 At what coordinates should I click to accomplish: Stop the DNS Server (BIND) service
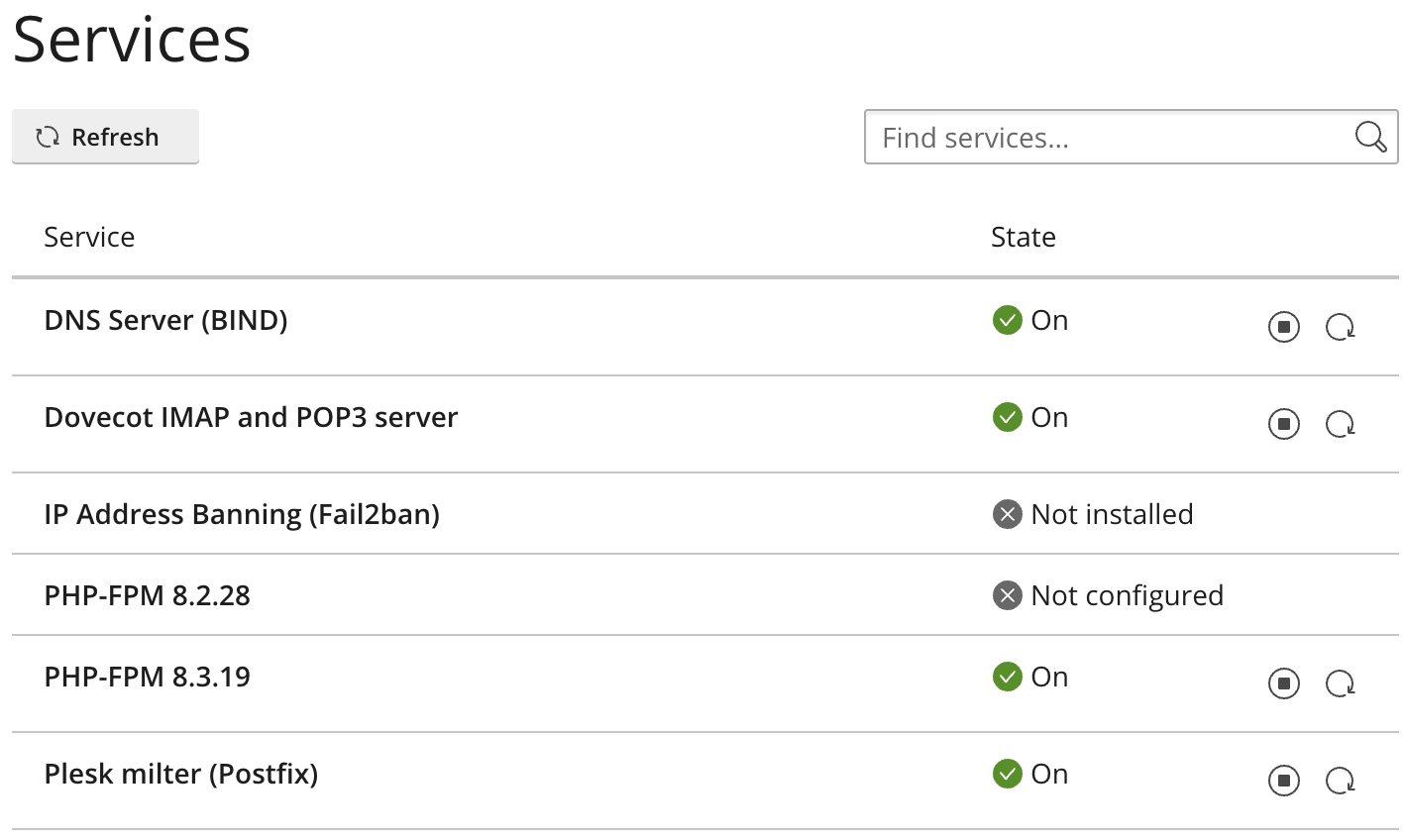[1284, 326]
